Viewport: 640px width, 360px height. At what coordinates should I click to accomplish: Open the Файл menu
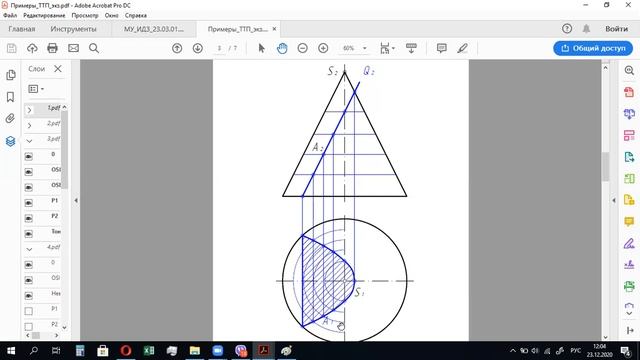(x=10, y=15)
